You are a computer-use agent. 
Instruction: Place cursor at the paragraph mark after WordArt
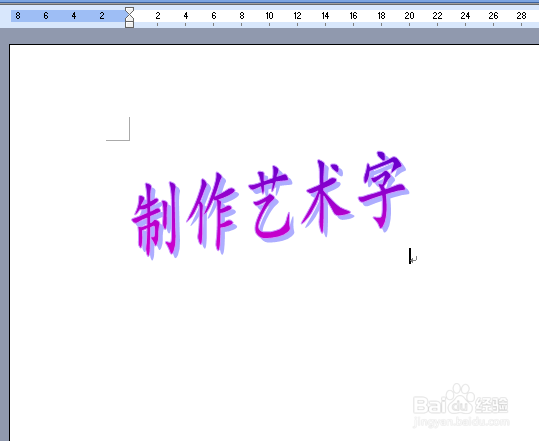414,259
